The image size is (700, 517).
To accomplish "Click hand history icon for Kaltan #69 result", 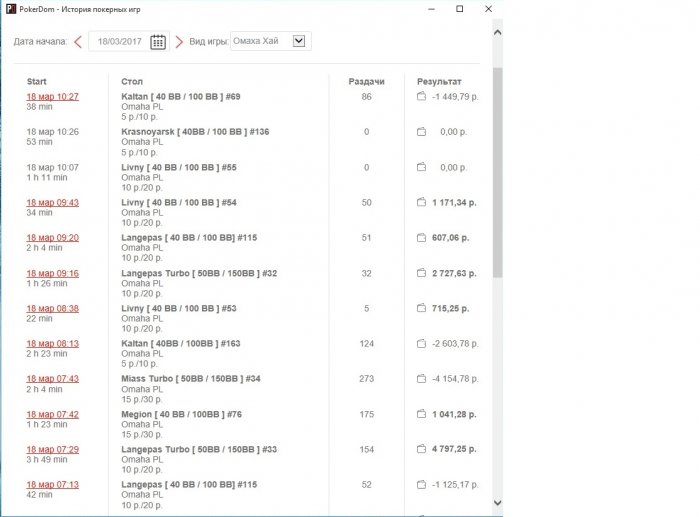I will click(x=422, y=97).
